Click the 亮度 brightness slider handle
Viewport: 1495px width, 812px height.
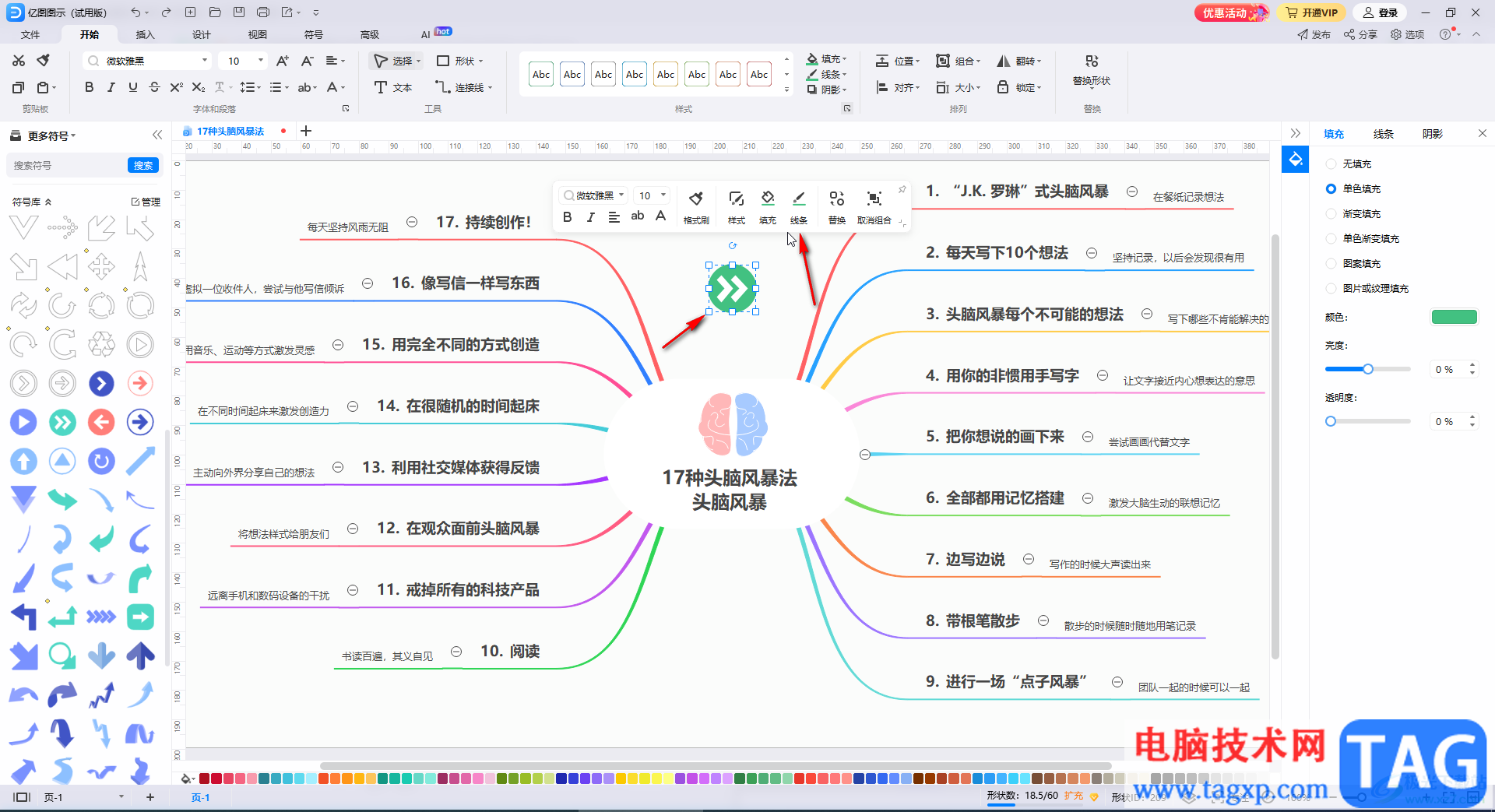tap(1367, 369)
